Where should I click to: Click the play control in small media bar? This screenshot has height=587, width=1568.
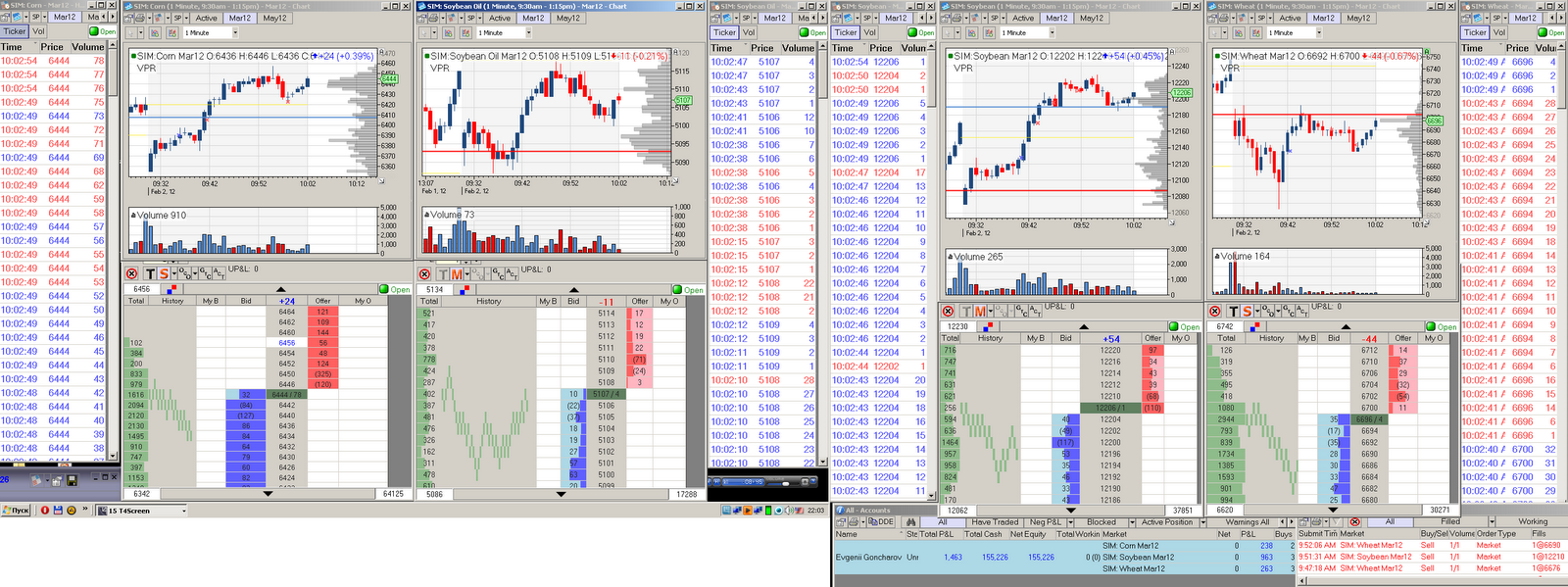(716, 482)
